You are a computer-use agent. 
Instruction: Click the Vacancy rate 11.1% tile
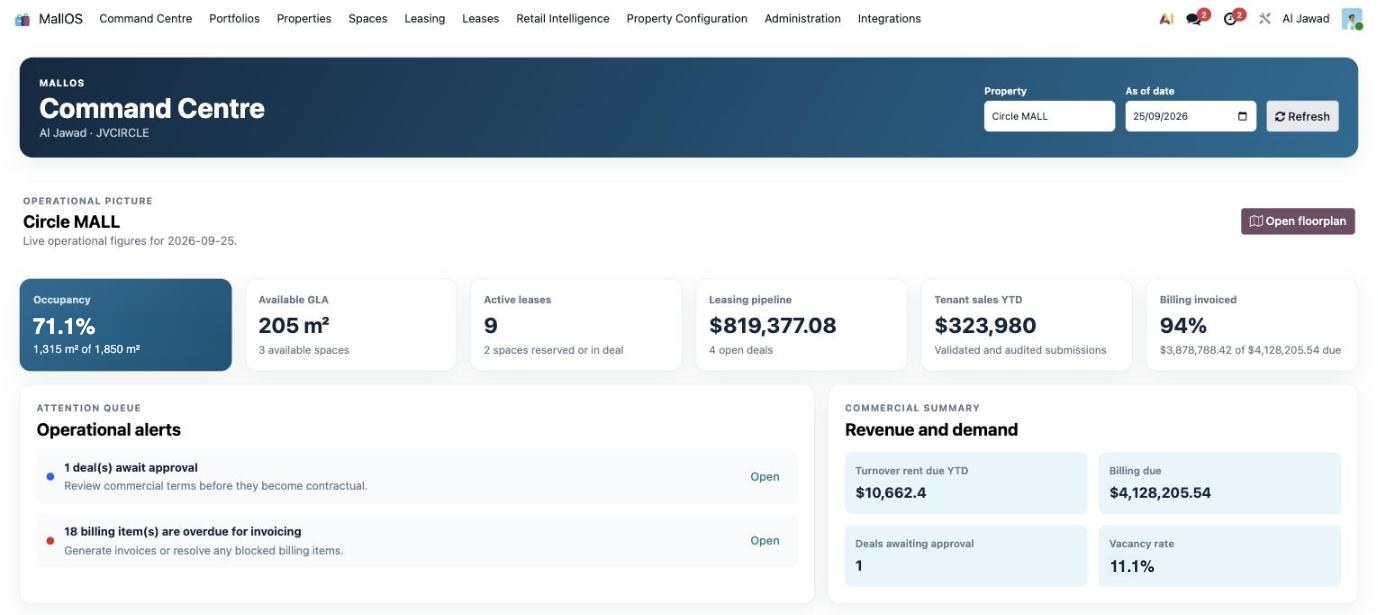click(x=1220, y=556)
